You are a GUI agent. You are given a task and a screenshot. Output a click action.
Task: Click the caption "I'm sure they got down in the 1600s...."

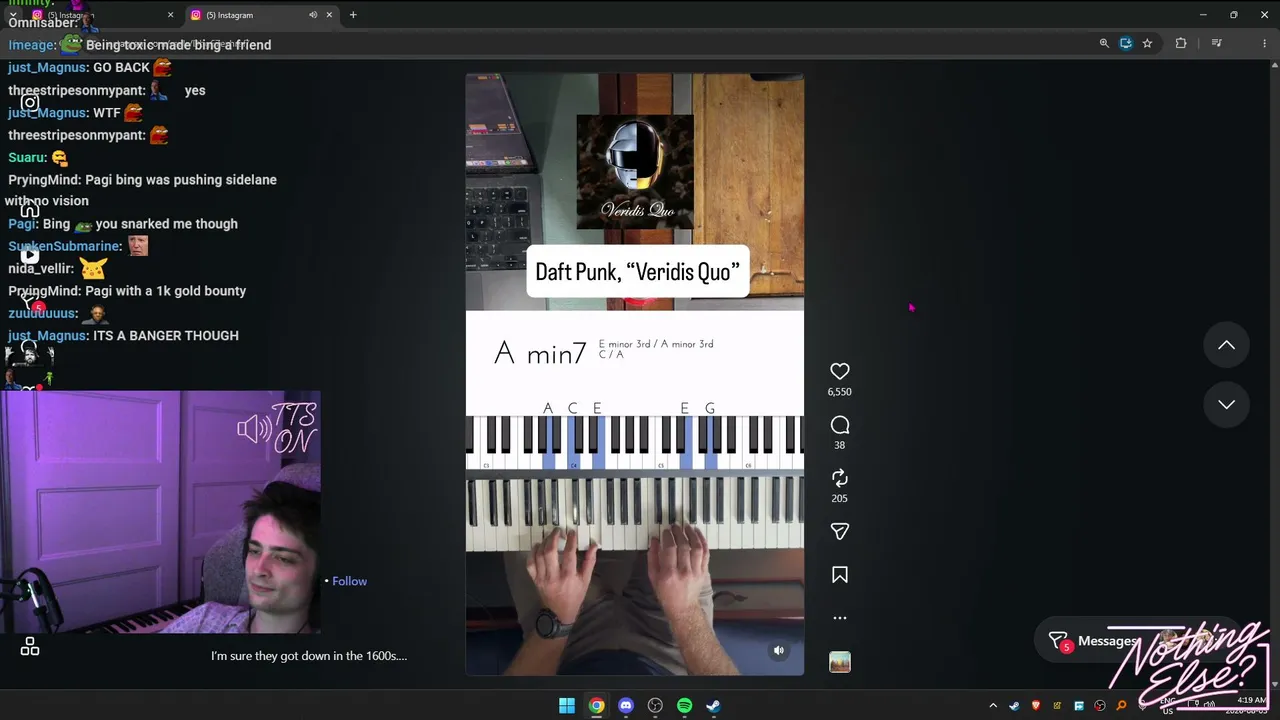click(x=309, y=656)
